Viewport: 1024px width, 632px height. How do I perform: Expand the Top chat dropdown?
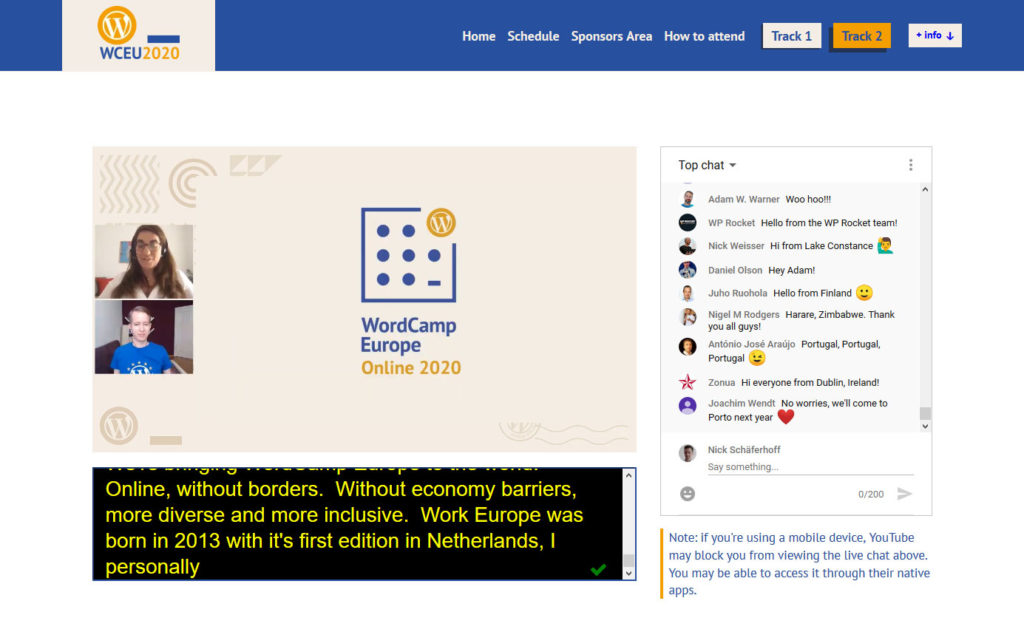coord(707,165)
